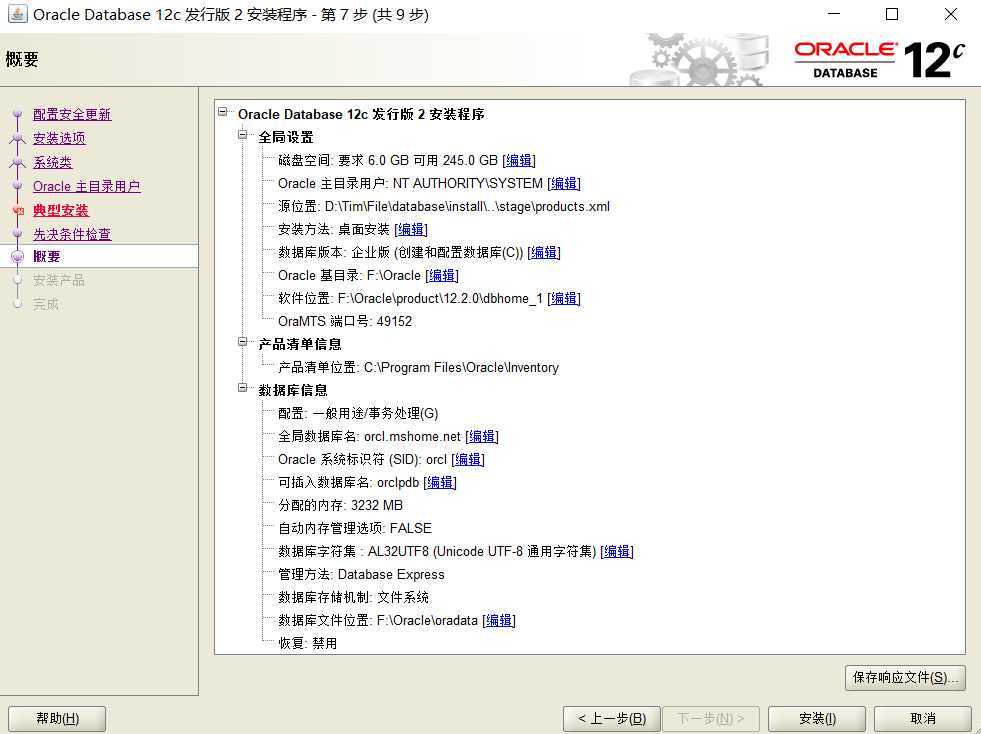Go back with the 上一步(B) button

[611, 719]
